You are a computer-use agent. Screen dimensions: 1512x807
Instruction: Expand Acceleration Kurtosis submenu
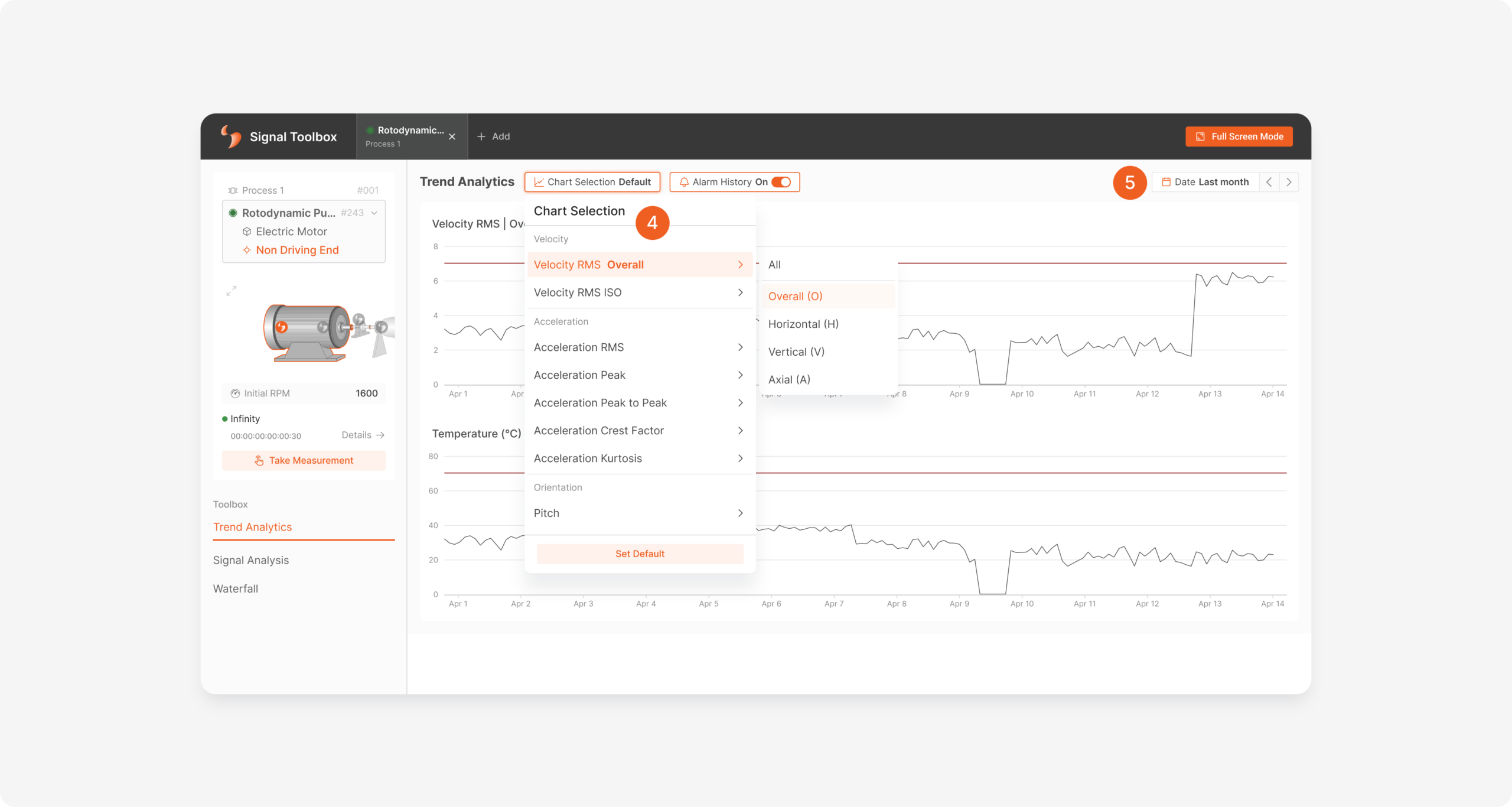click(640, 458)
